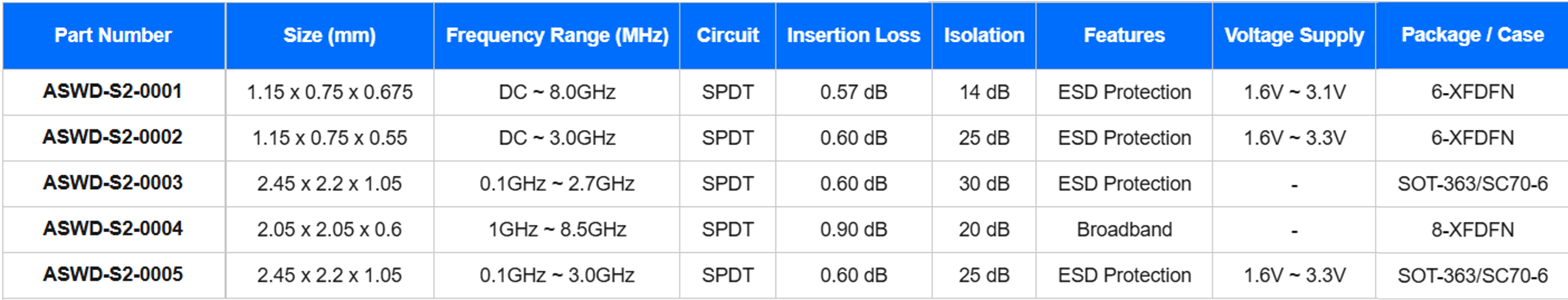Click the Isolation column header
Screen dimensions: 1568x300
pyautogui.click(x=984, y=35)
